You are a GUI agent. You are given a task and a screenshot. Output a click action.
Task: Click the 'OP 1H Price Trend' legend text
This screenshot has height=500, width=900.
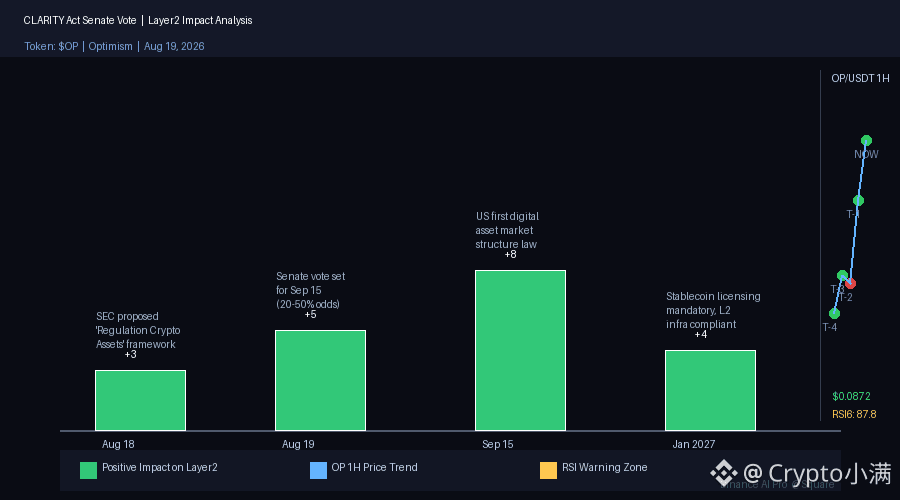click(x=374, y=467)
